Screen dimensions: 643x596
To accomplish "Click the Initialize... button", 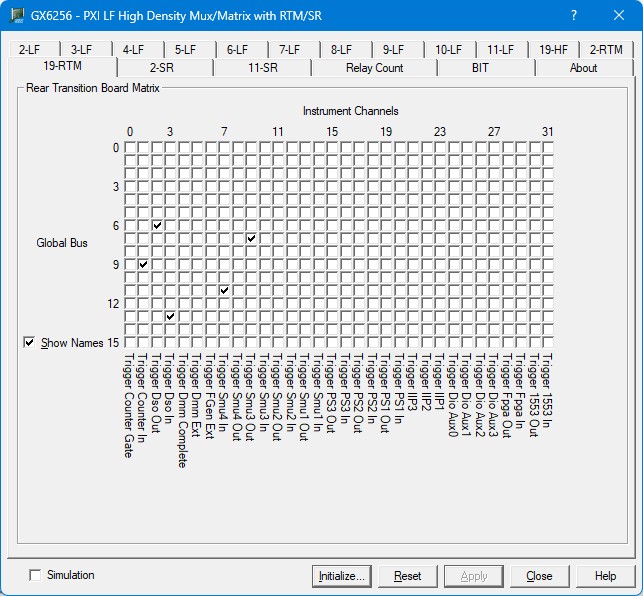I will pyautogui.click(x=343, y=576).
